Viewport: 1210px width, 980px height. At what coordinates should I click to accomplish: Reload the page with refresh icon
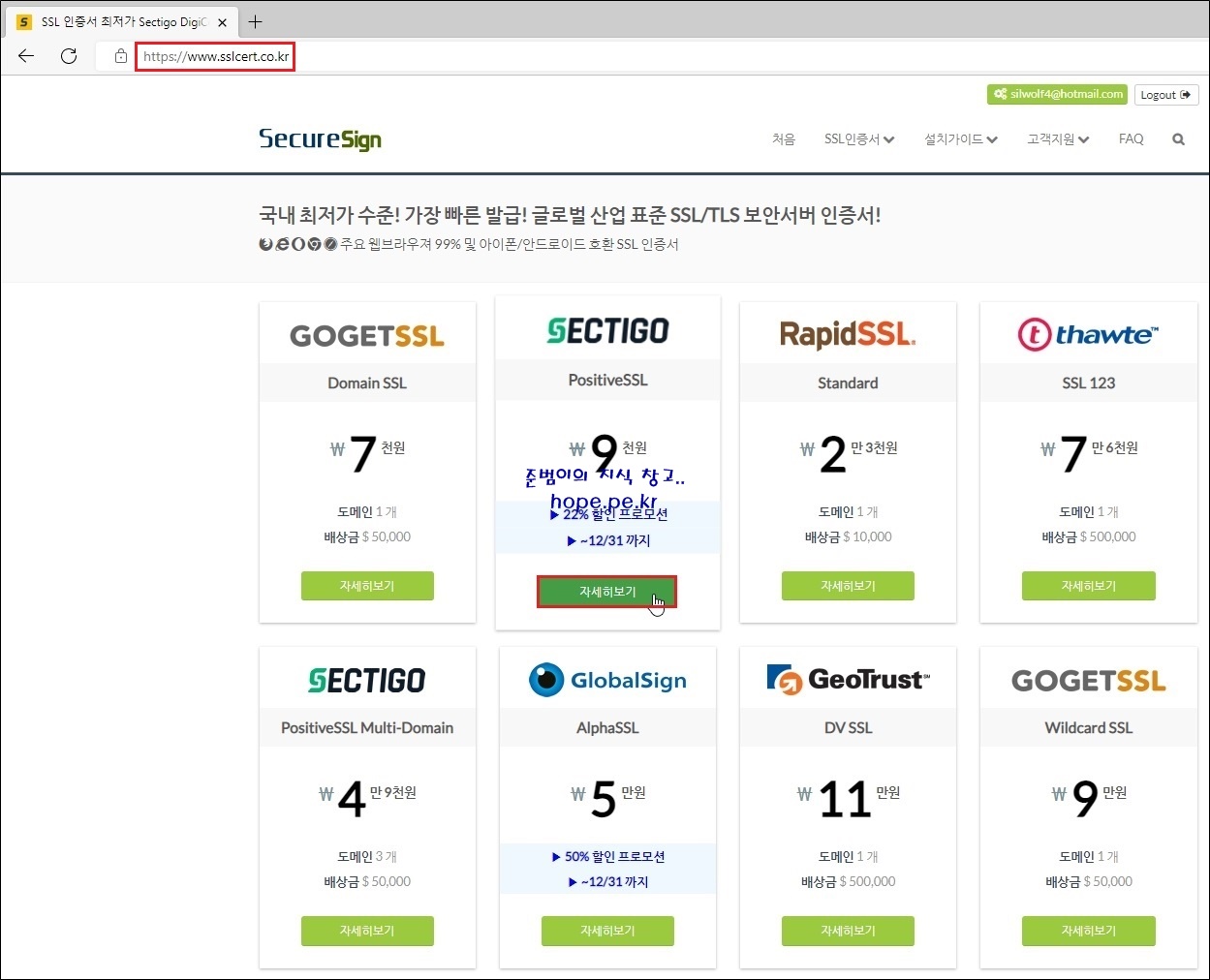click(x=69, y=56)
